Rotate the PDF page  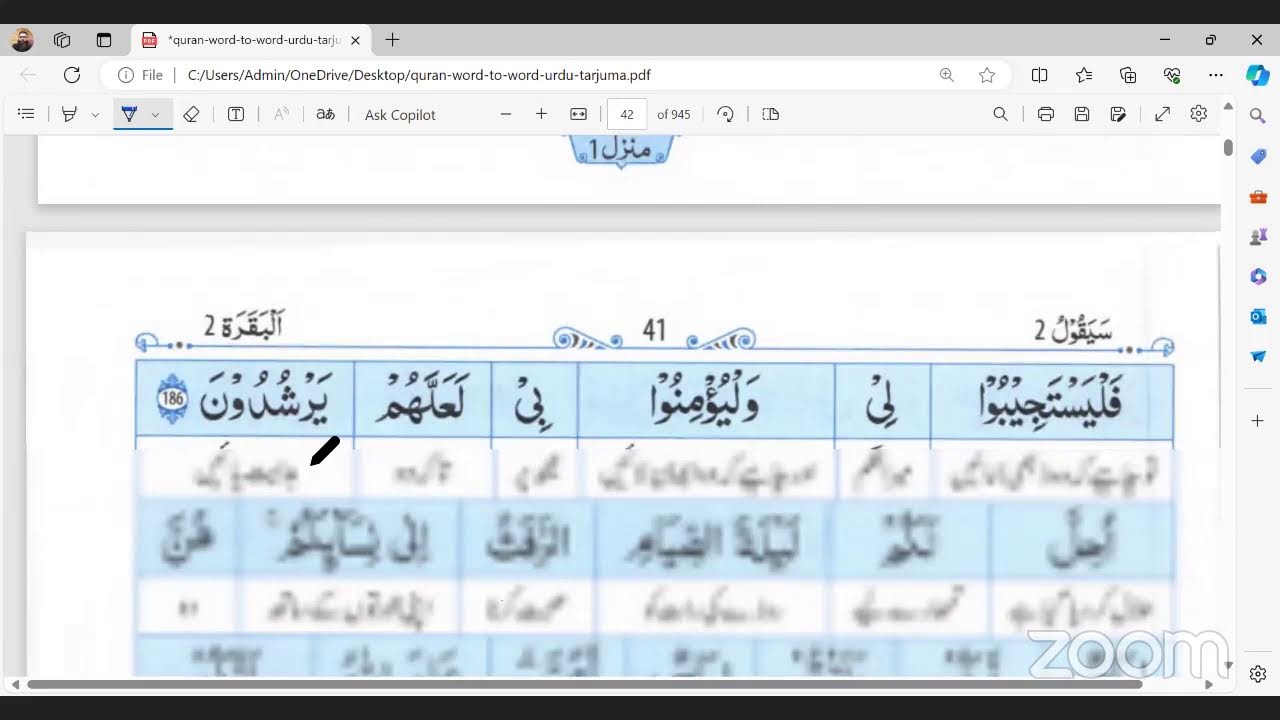726,114
